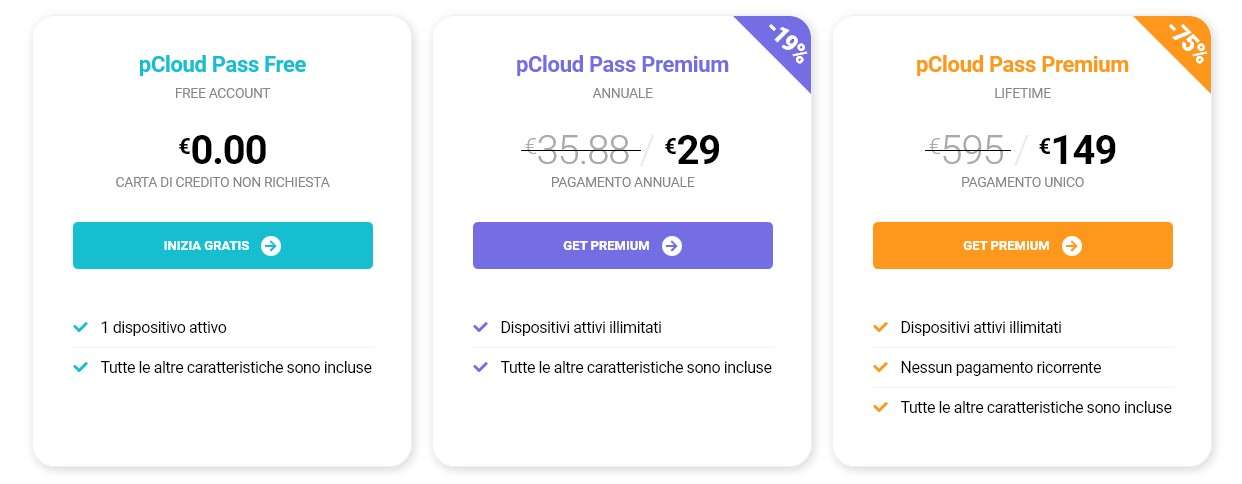This screenshot has height=484, width=1242.
Task: Click the orange -75% discount ribbon
Action: 1186,43
